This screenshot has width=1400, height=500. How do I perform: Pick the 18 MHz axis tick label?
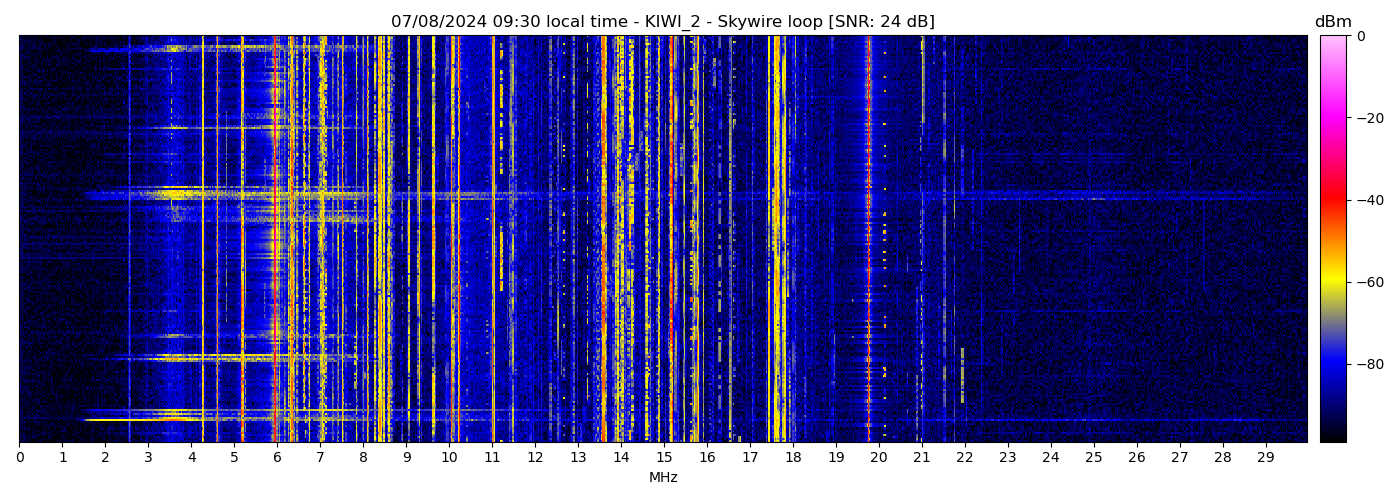pos(793,457)
